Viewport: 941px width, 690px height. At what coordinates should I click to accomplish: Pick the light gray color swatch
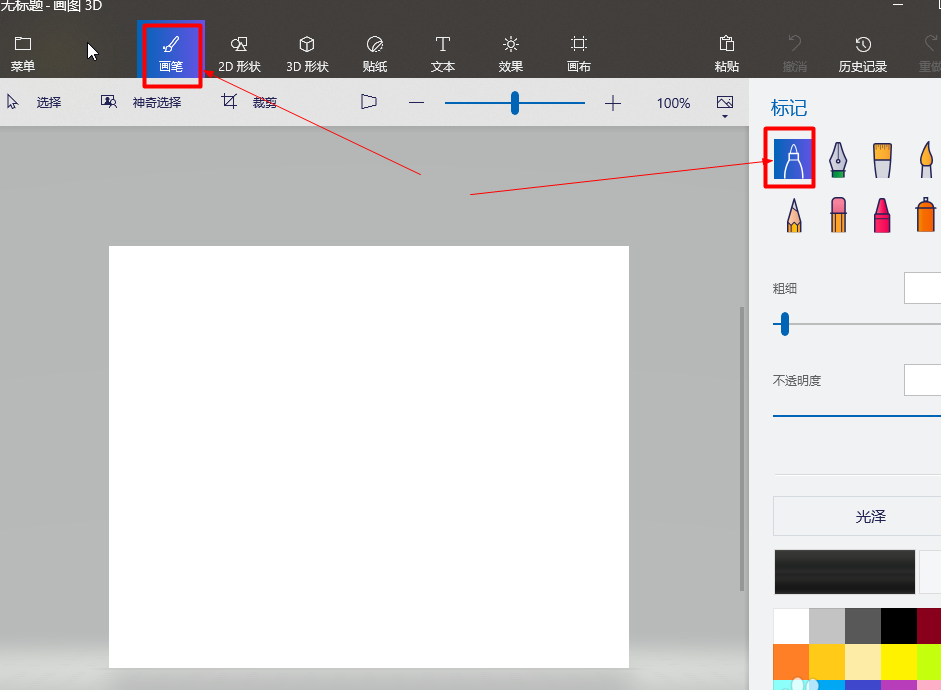coord(827,626)
